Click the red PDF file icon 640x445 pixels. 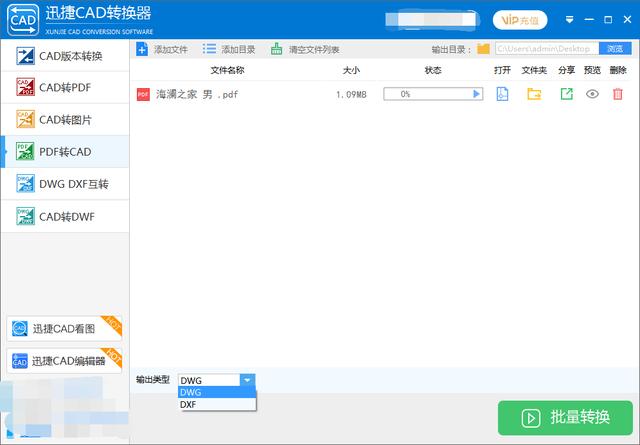[x=143, y=94]
